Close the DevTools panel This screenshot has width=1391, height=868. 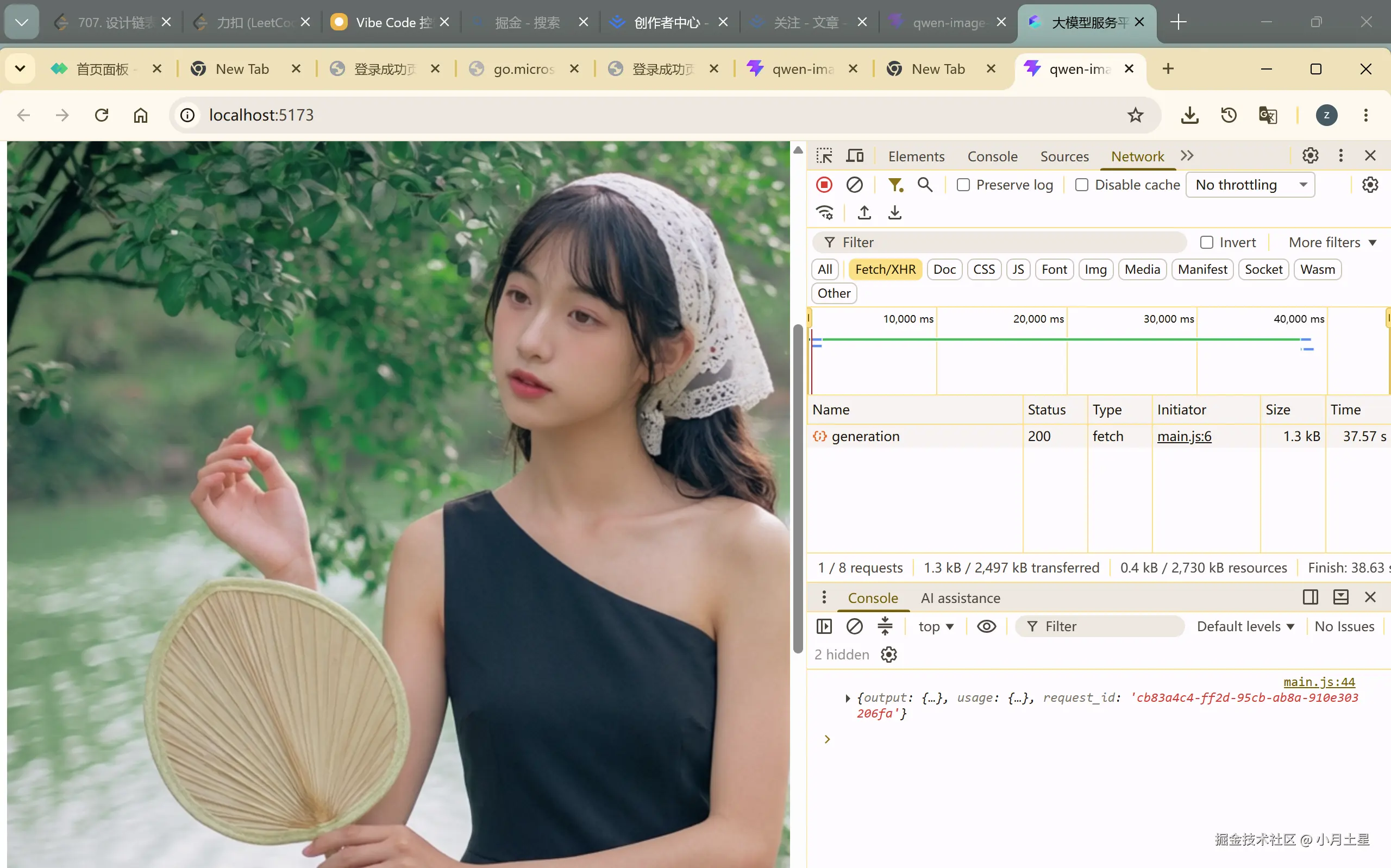[x=1370, y=155]
